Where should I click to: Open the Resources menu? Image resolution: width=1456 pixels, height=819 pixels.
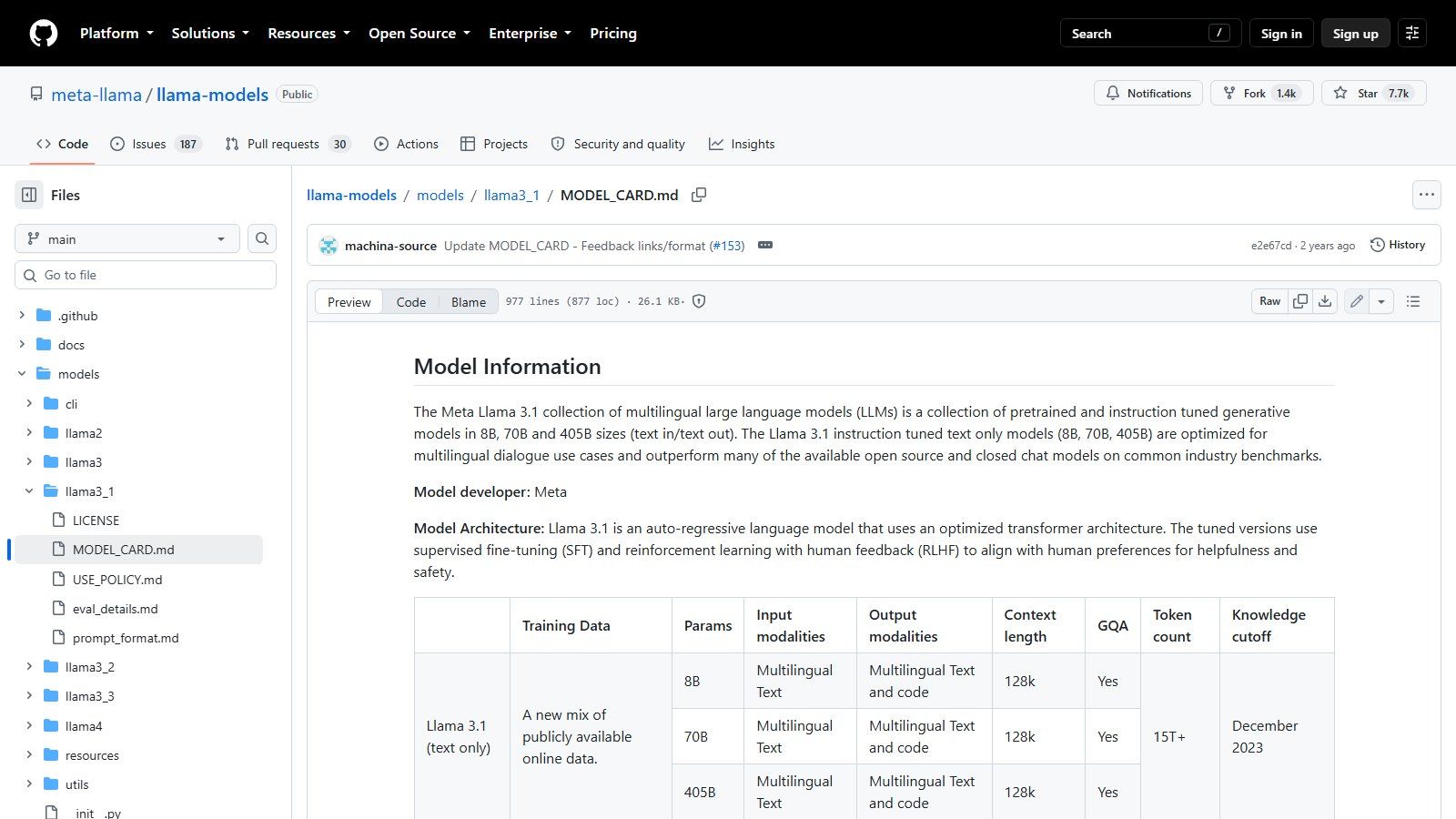pos(308,34)
